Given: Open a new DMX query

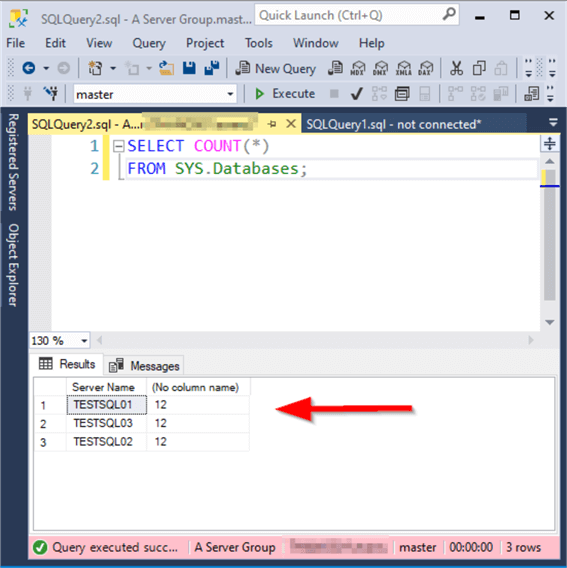Looking at the screenshot, I should pos(380,68).
